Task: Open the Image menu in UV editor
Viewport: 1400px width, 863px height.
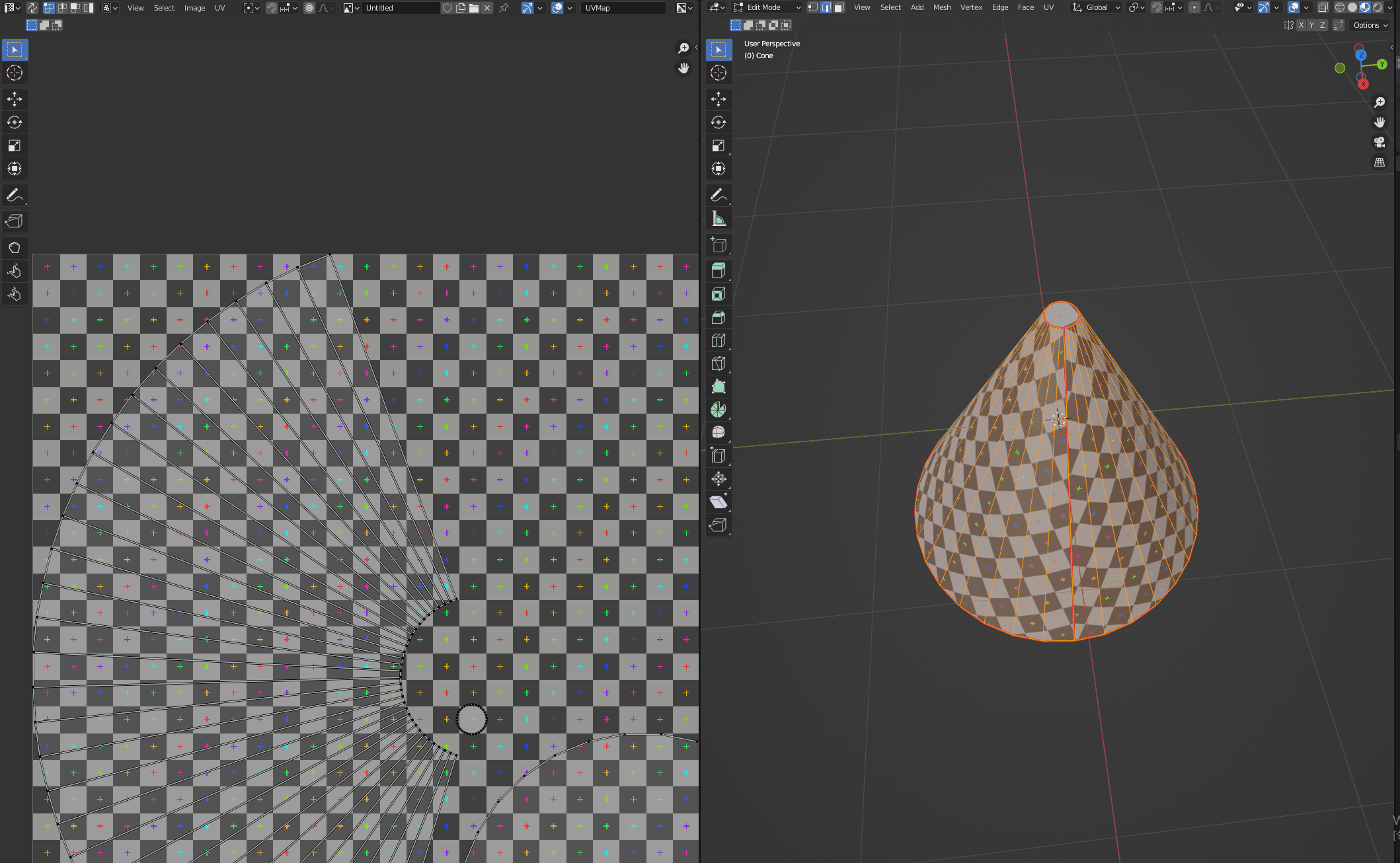Action: point(194,8)
